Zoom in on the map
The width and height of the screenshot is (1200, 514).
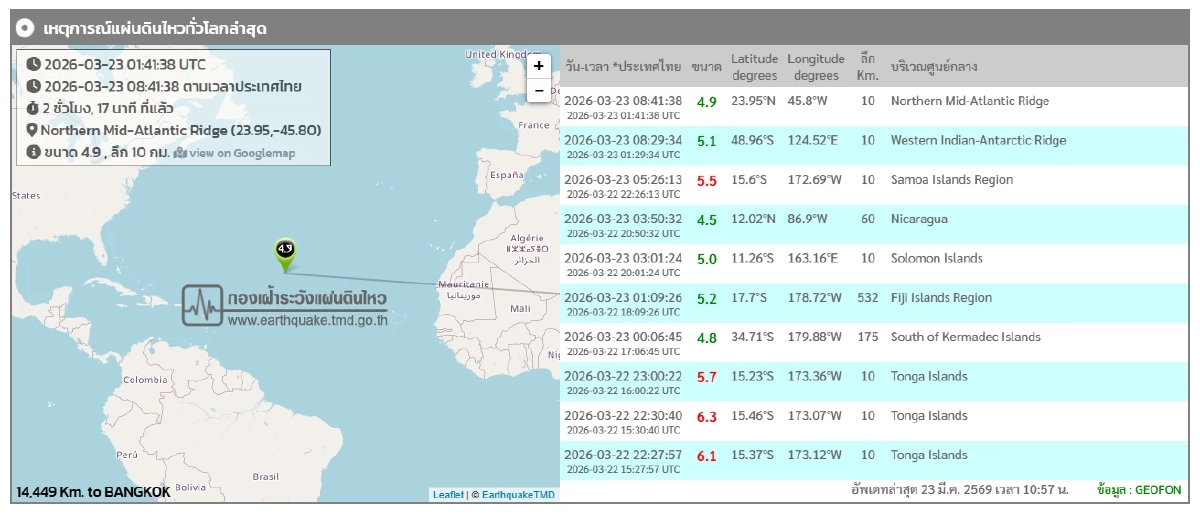tap(538, 66)
